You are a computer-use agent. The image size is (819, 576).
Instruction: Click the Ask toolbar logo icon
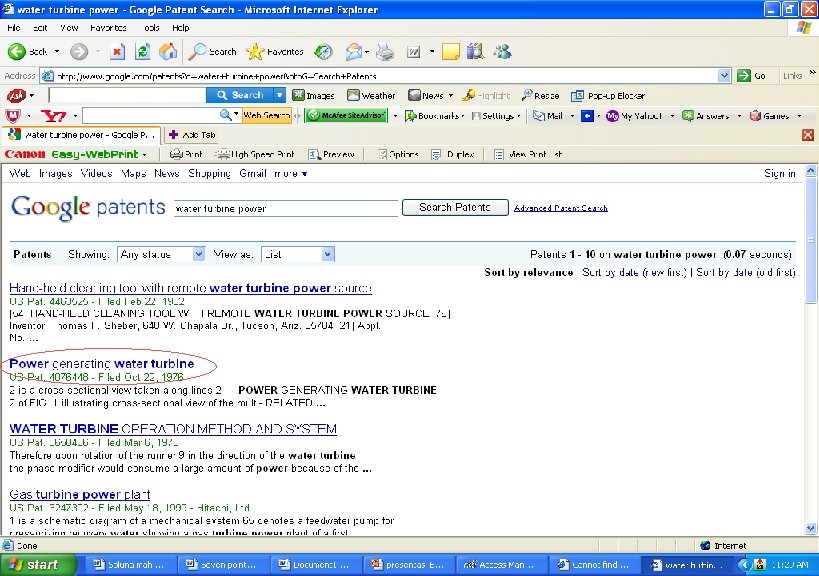tap(16, 96)
